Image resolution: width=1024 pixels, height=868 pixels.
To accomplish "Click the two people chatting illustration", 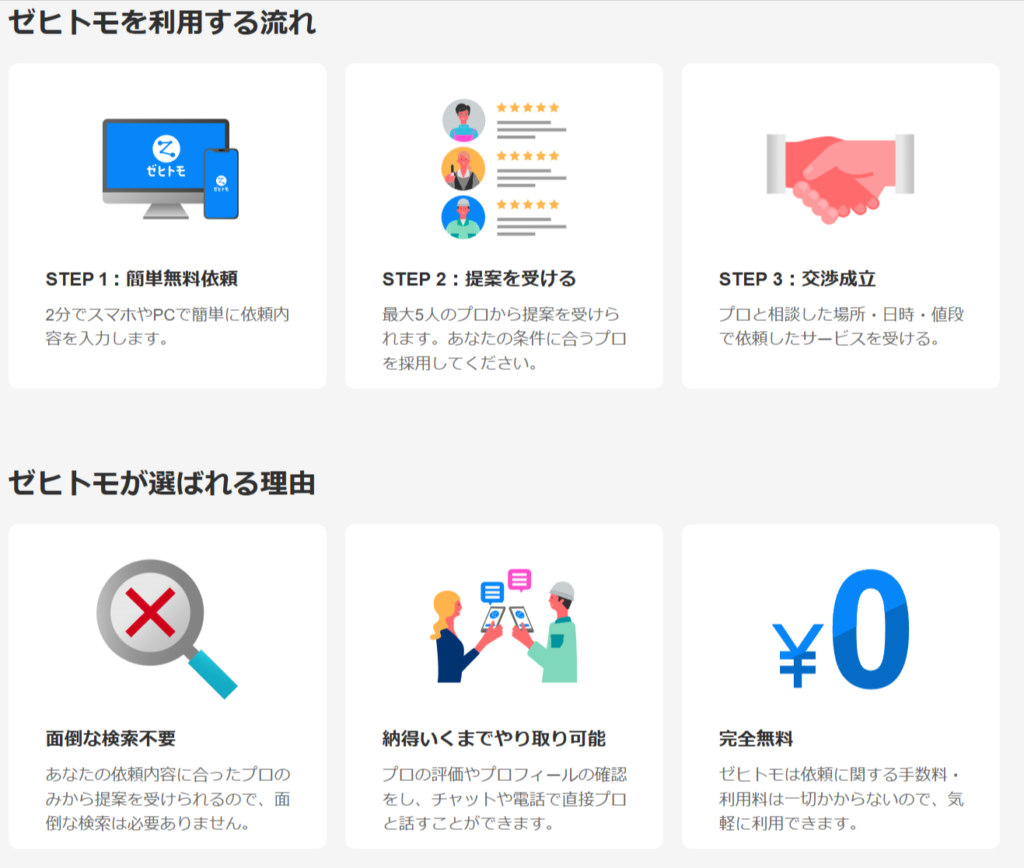I will tap(503, 626).
